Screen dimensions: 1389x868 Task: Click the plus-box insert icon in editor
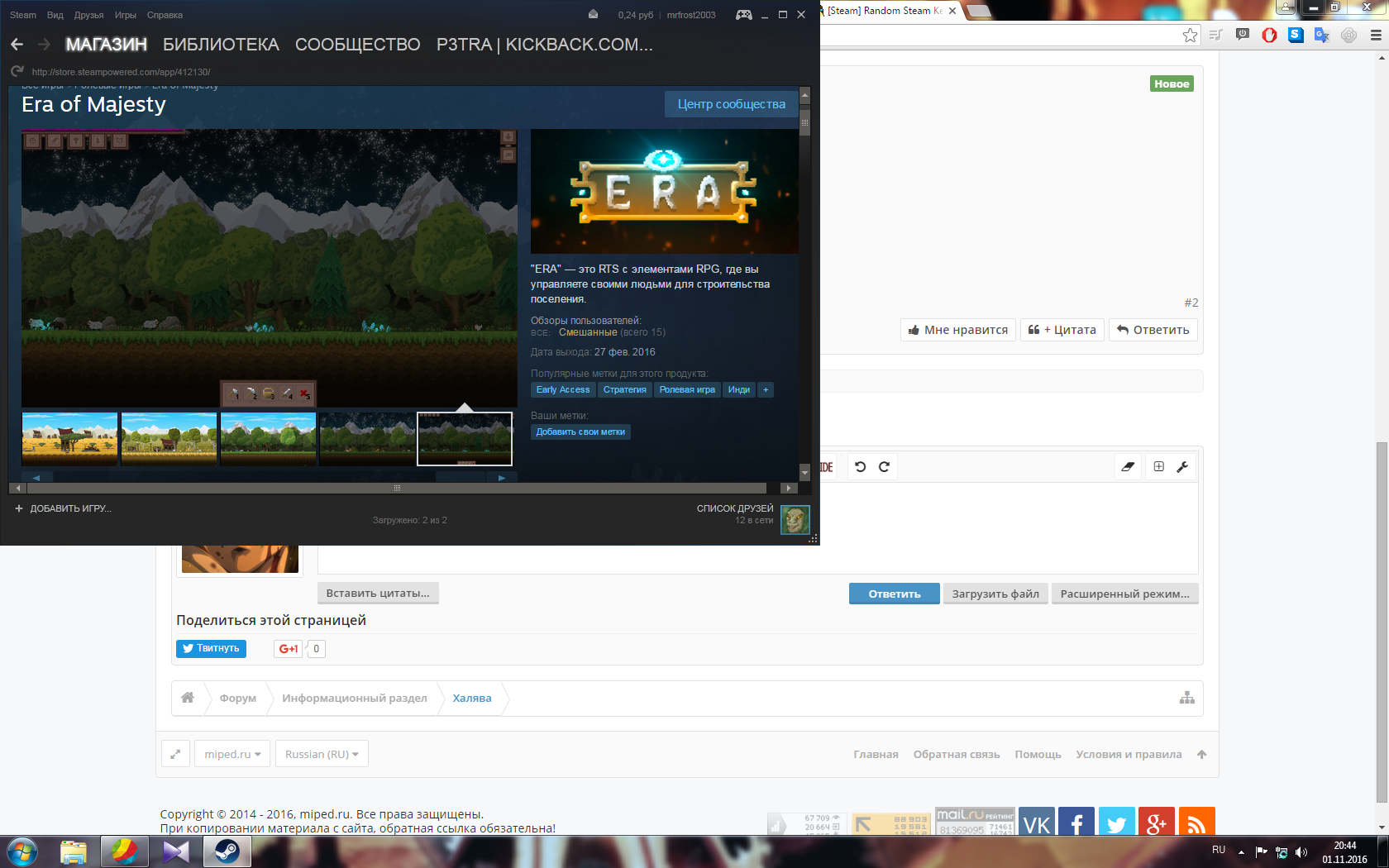(1159, 467)
